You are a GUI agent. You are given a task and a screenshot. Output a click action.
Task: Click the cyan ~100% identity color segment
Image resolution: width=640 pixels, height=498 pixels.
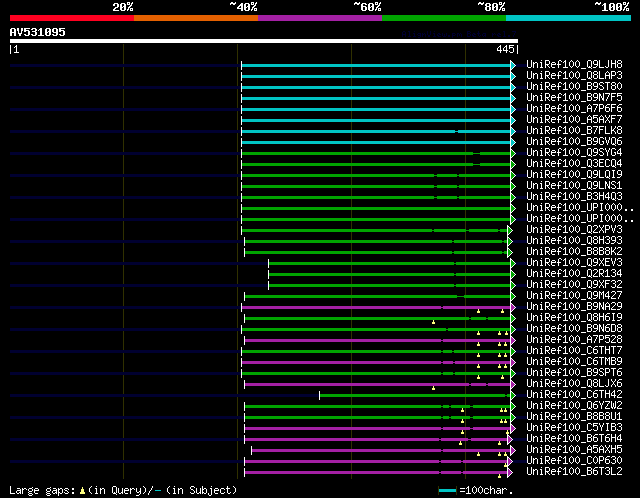coord(569,18)
